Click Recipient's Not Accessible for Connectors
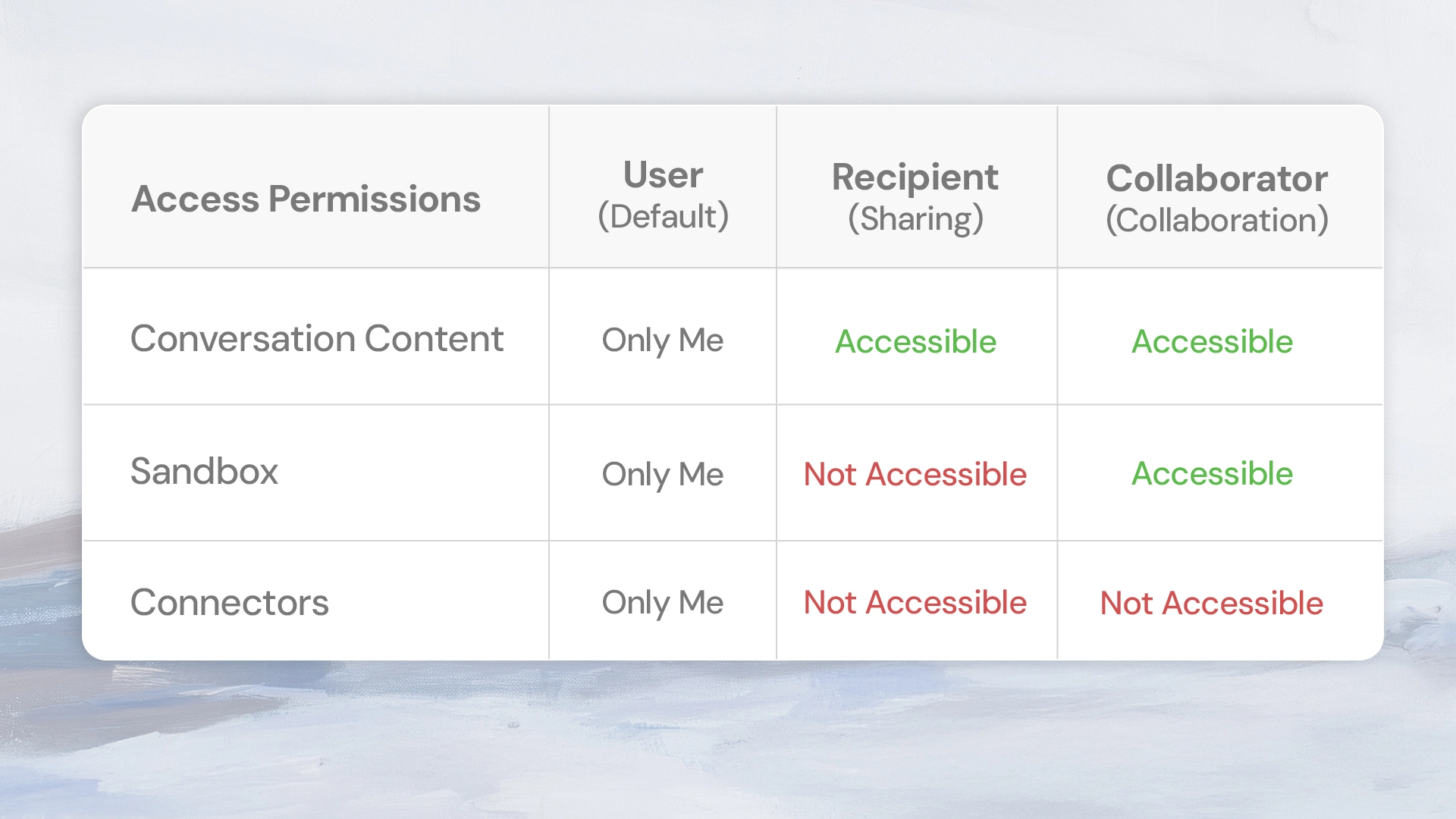Screen dimensions: 1456x819 [915, 603]
